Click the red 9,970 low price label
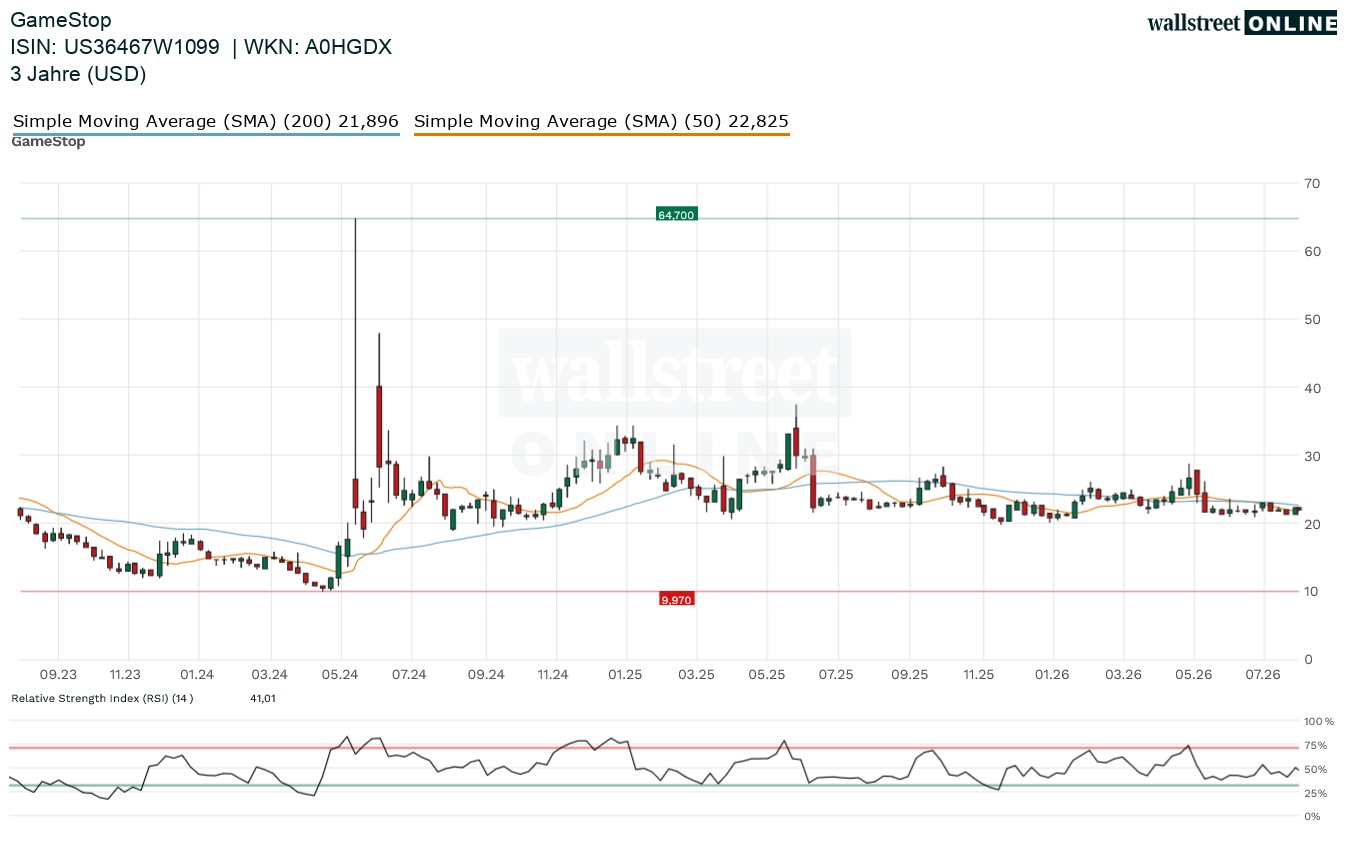The image size is (1349, 843). coord(677,599)
